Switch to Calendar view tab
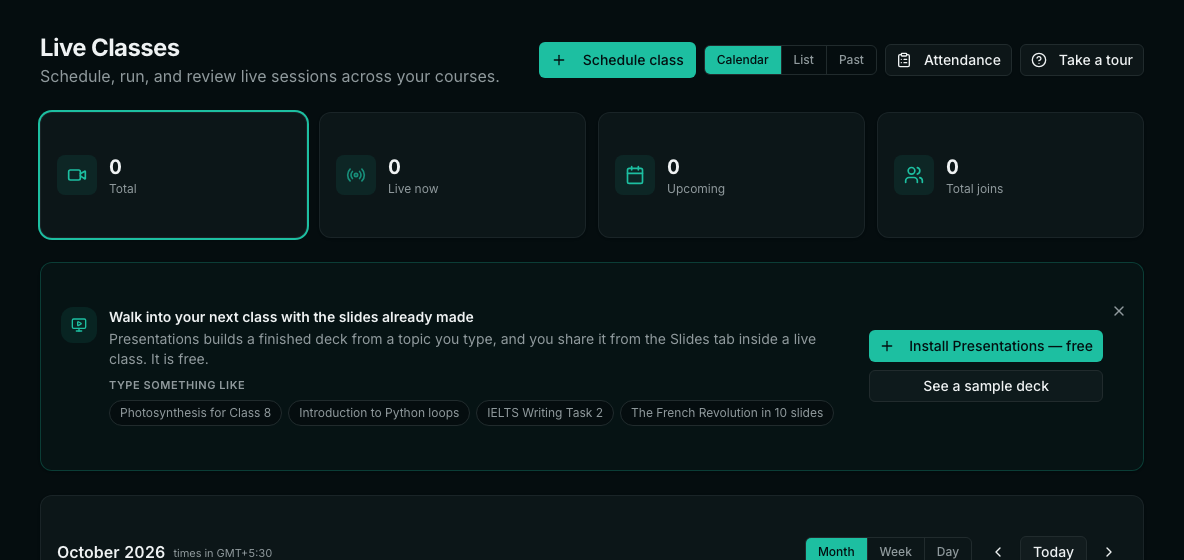The width and height of the screenshot is (1184, 560). 742,60
